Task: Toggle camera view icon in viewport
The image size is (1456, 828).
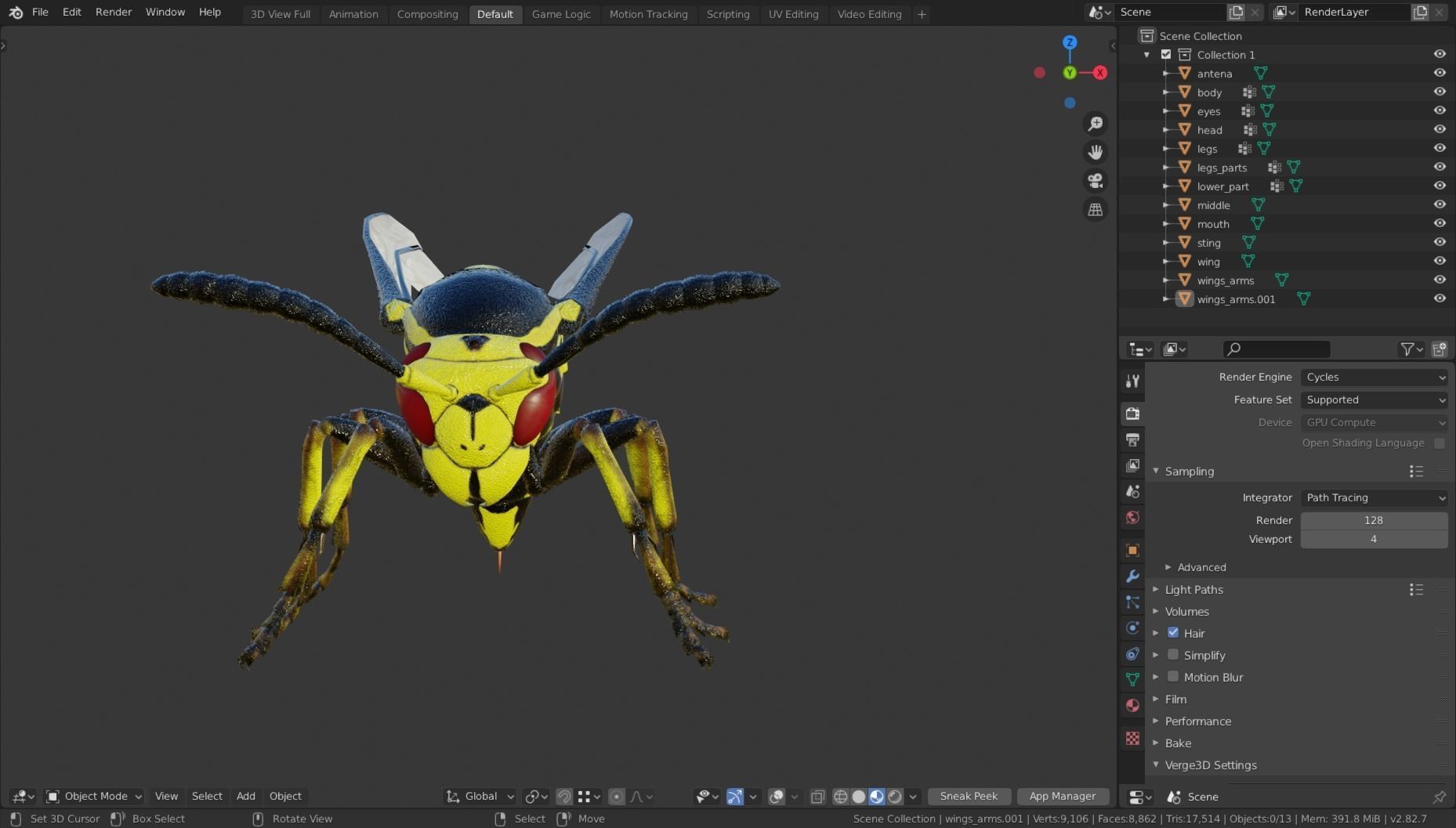Action: (1096, 181)
